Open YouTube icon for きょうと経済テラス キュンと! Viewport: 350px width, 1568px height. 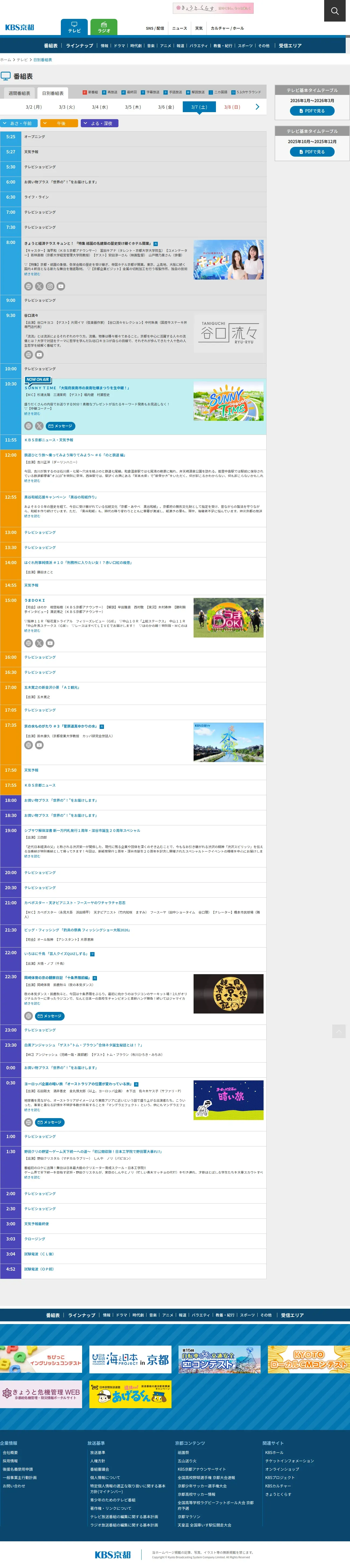click(x=61, y=286)
